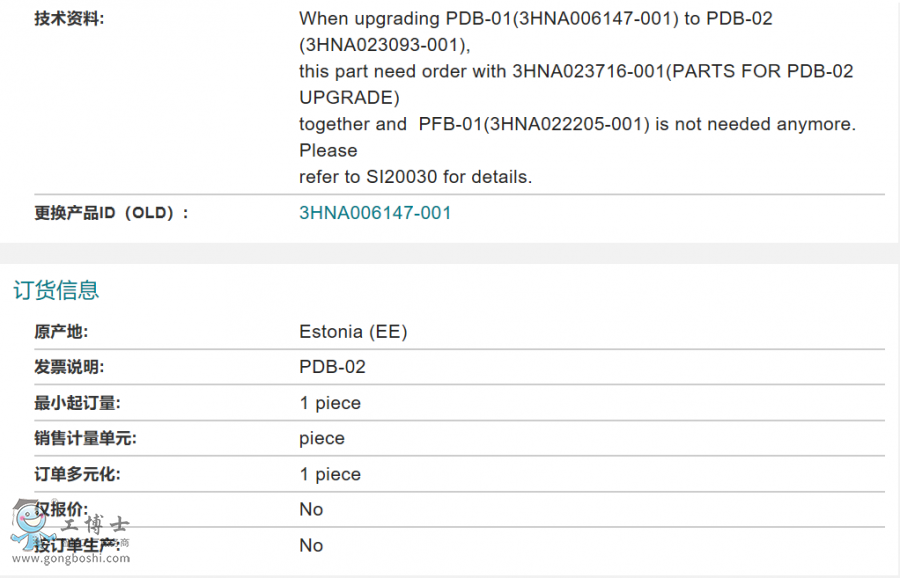
Task: Click the No value for 仅报价
Action: click(x=311, y=510)
